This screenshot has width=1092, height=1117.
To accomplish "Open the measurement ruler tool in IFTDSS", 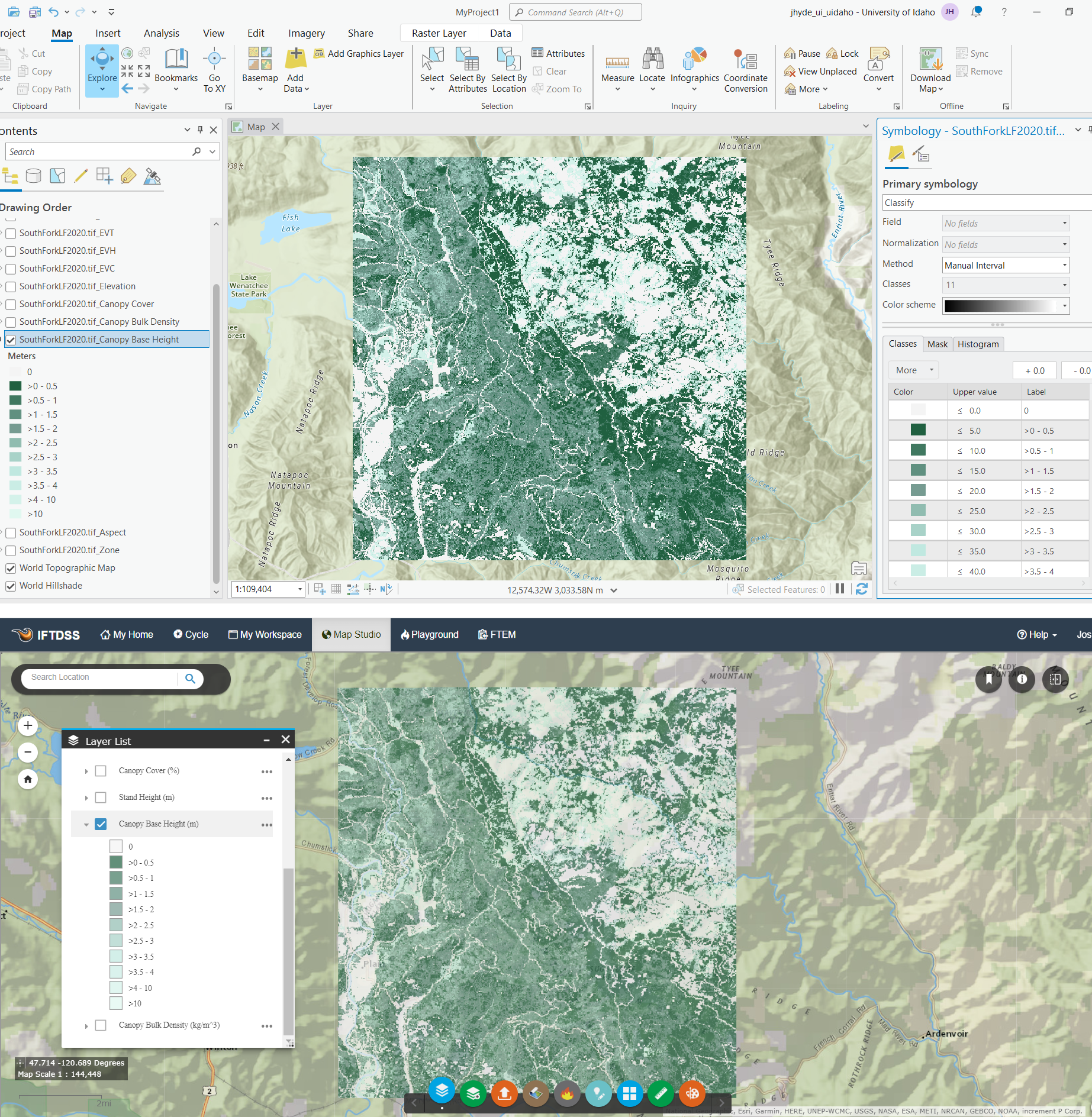I will pos(661,1094).
